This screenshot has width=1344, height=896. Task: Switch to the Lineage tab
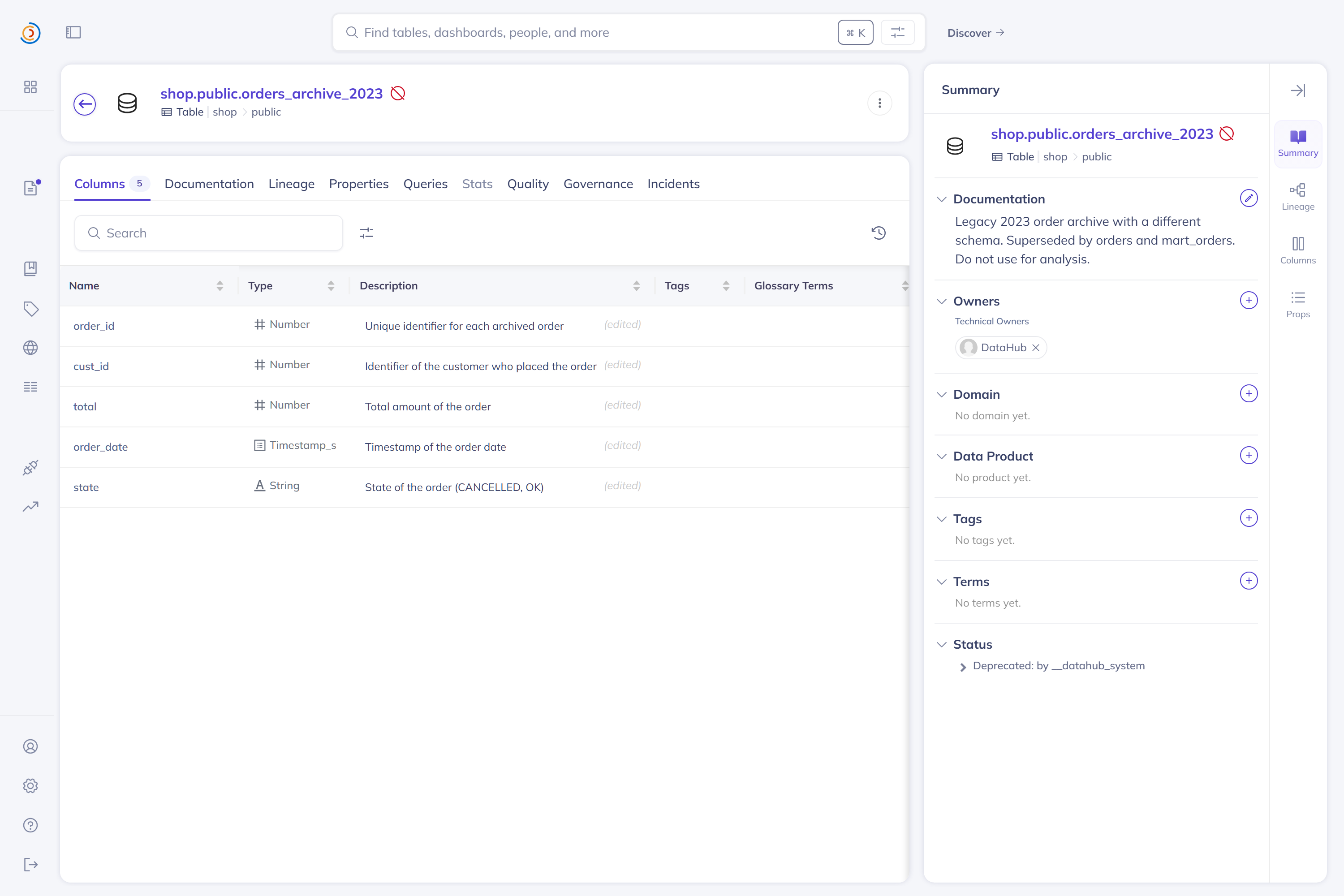(x=292, y=184)
